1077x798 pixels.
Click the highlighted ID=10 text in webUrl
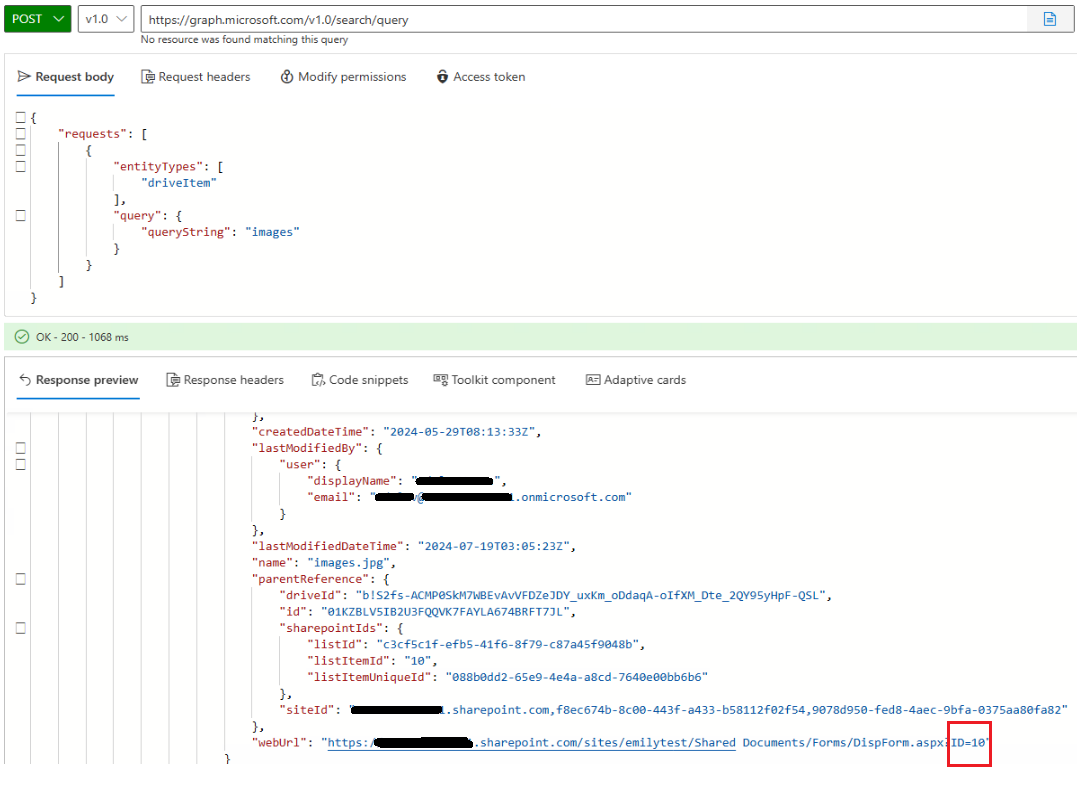click(968, 743)
